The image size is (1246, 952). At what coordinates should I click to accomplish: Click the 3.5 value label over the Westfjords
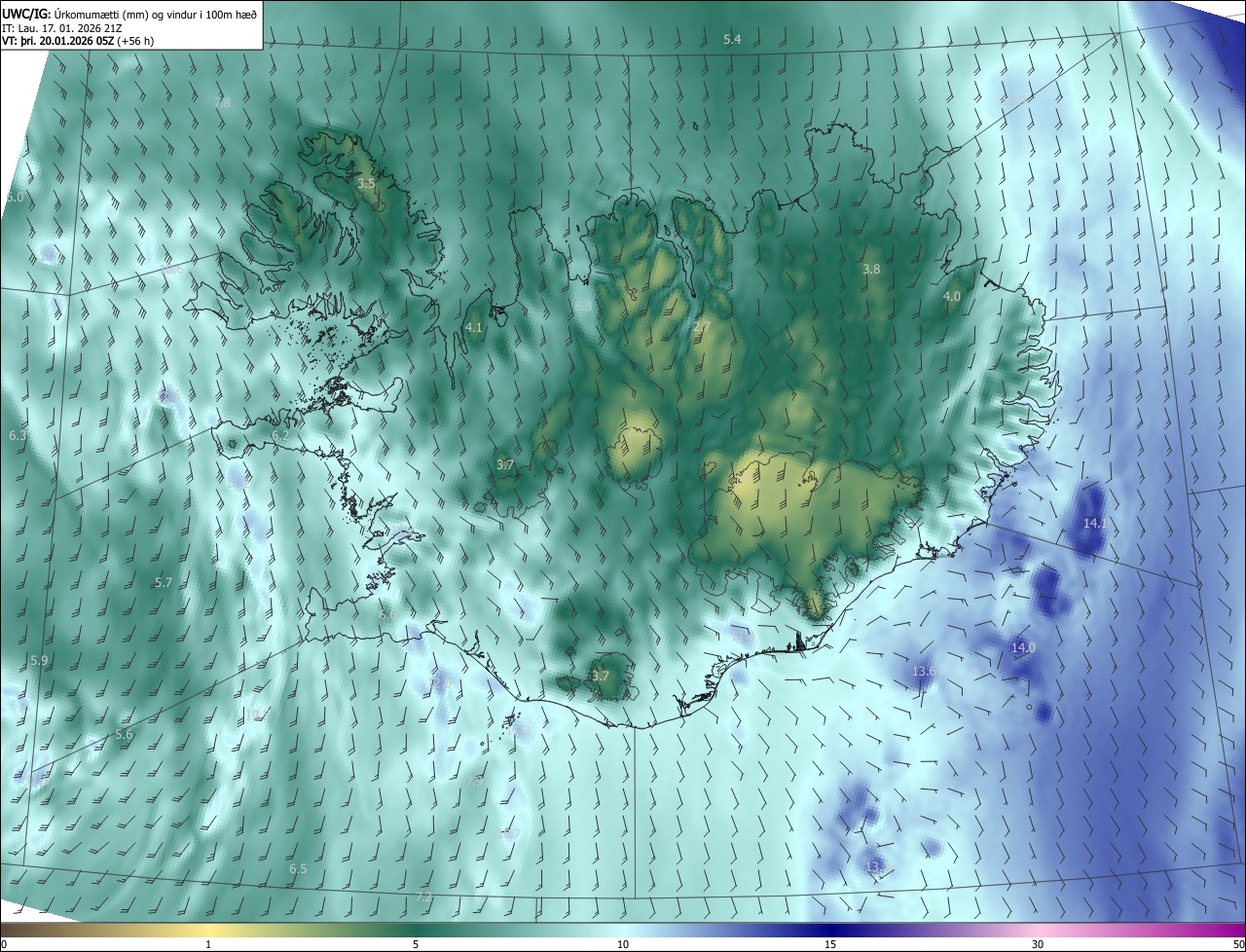[x=366, y=183]
